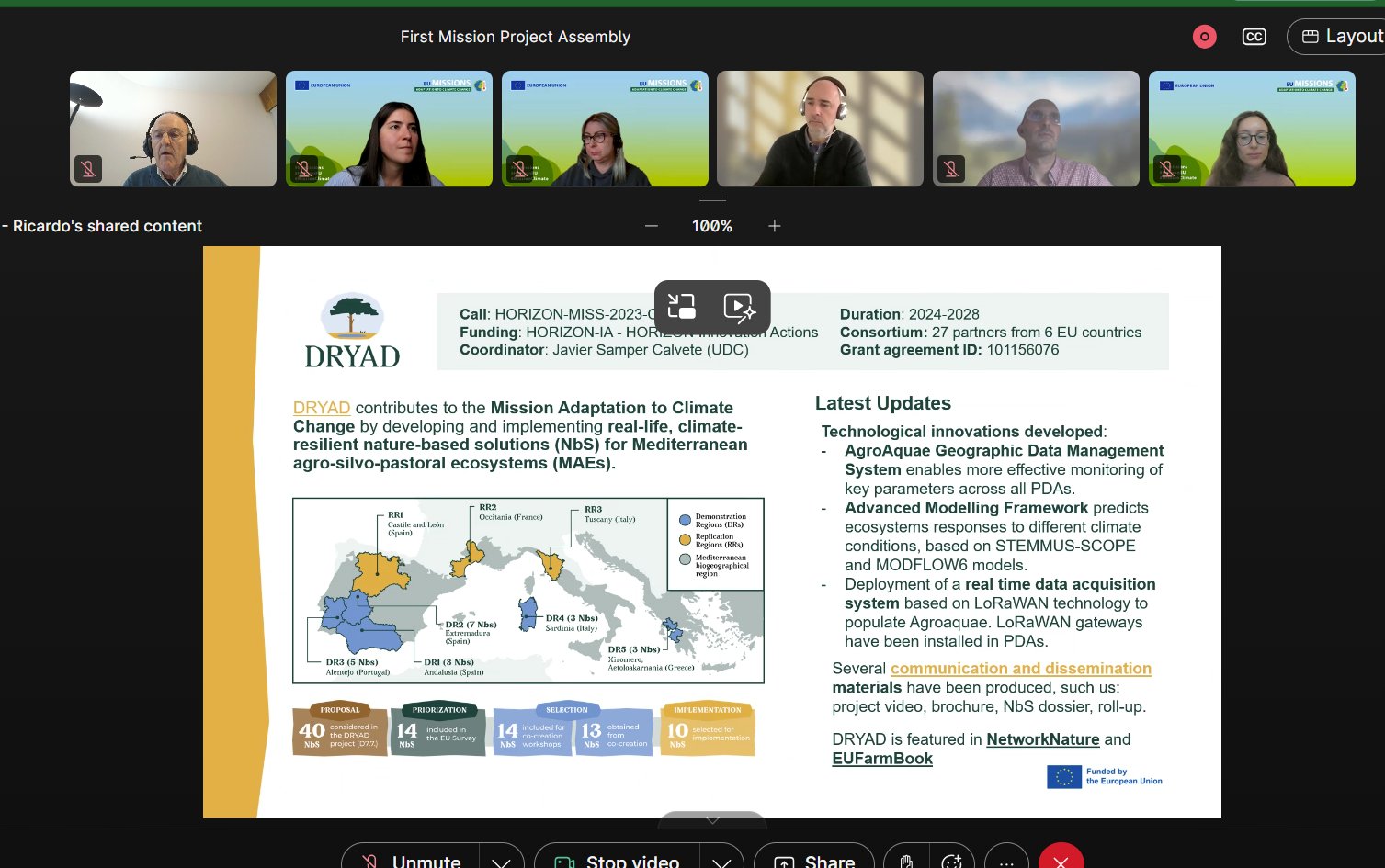The image size is (1385, 868).
Task: Toggle closed captions with the CC button
Action: 1254,37
